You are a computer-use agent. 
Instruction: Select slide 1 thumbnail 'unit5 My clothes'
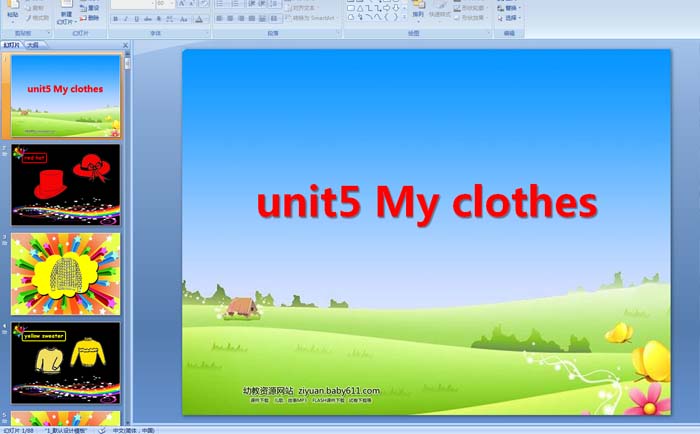point(66,96)
